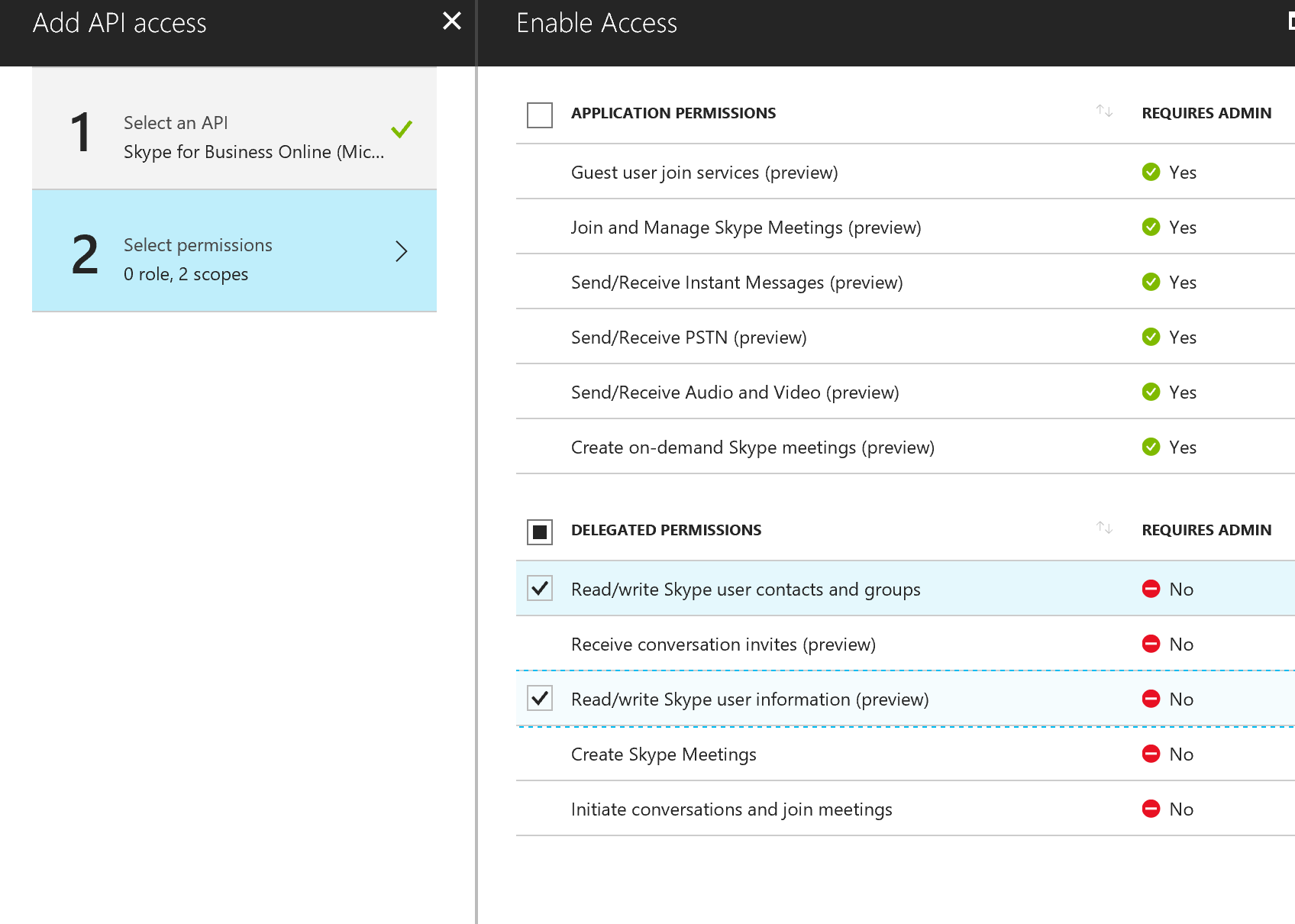Click green Yes icon for Send/Receive Instant Messages
The width and height of the screenshot is (1295, 924).
click(1151, 282)
